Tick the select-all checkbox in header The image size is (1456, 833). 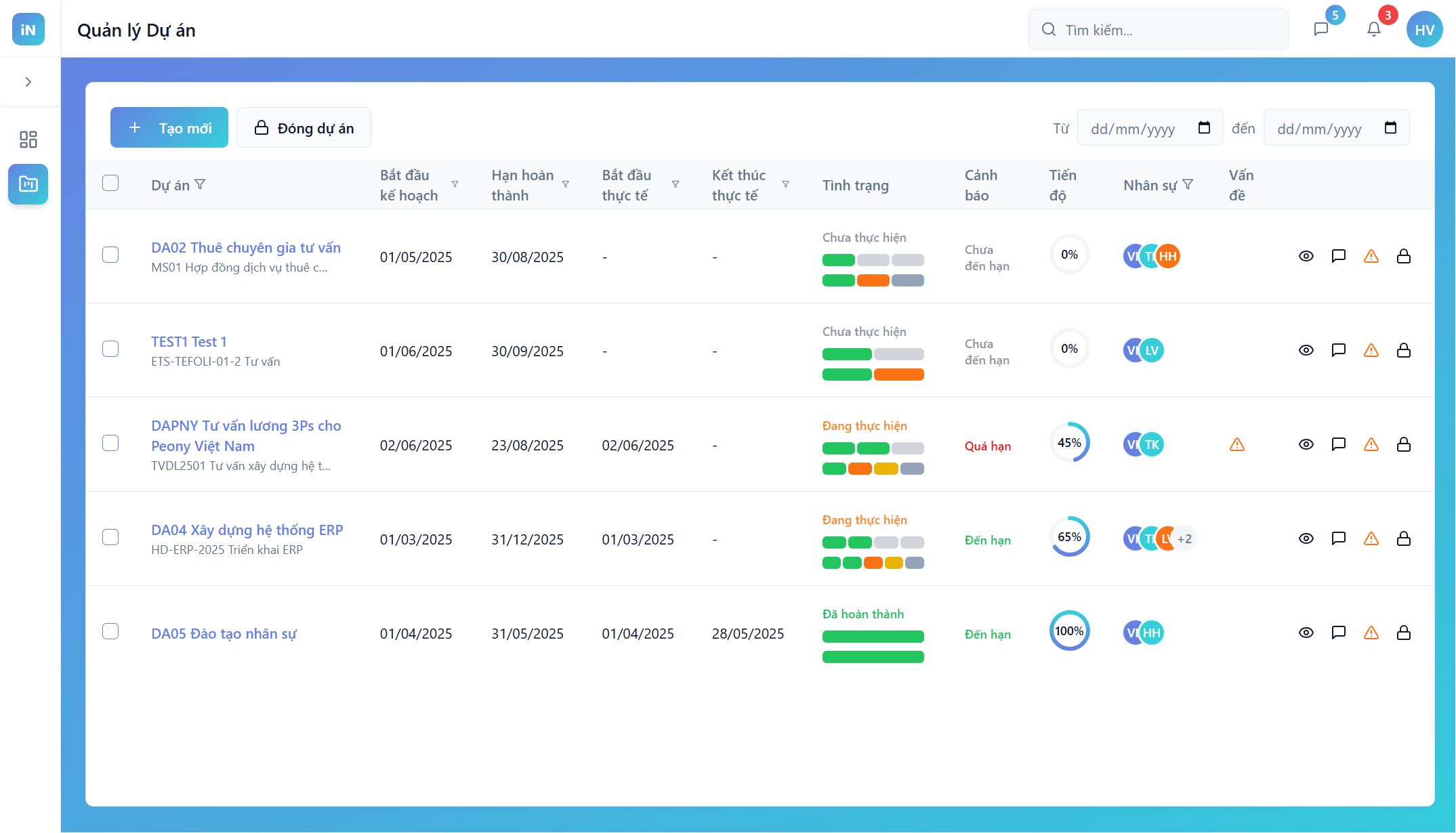tap(110, 183)
